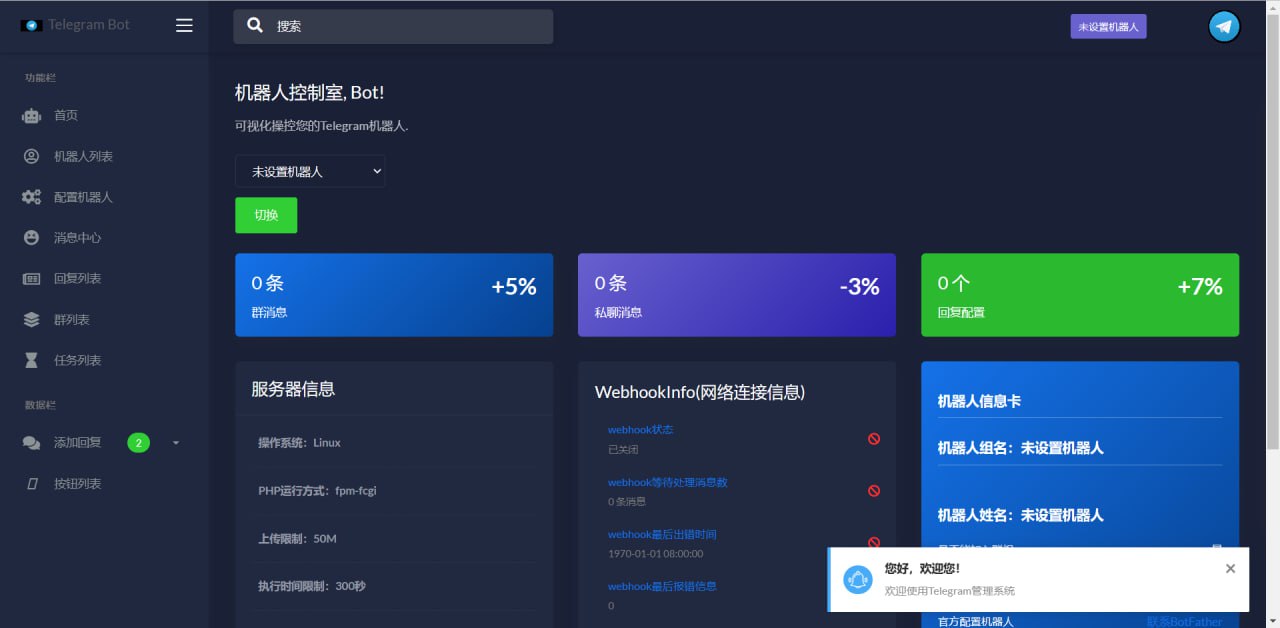The image size is (1280, 628).
Task: Click the +7% value on 回复配置 card
Action: 1200,287
